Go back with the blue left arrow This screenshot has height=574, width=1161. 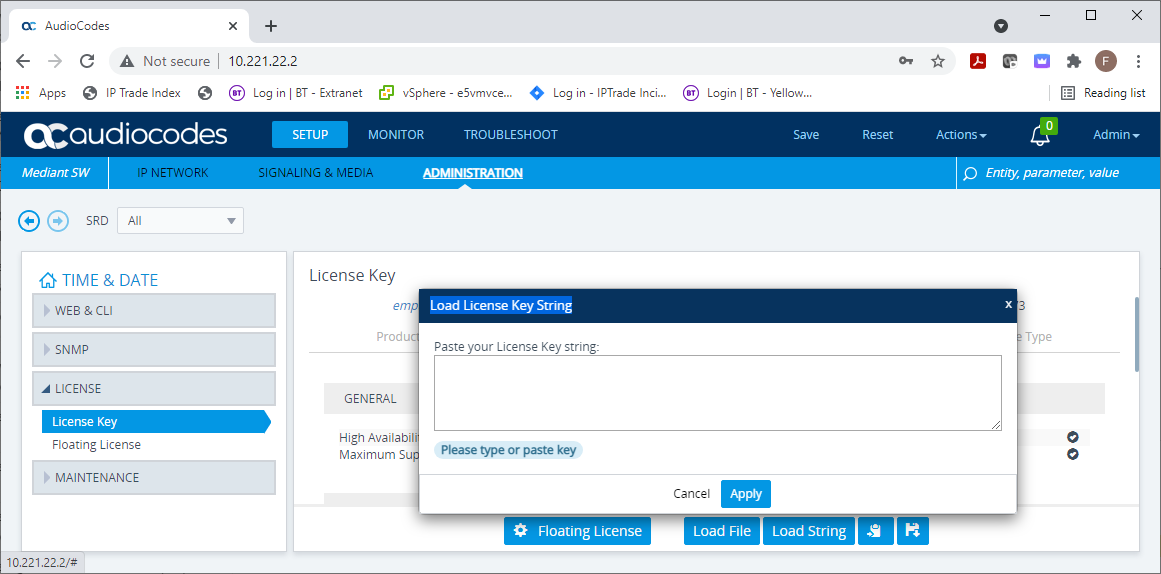click(x=29, y=221)
